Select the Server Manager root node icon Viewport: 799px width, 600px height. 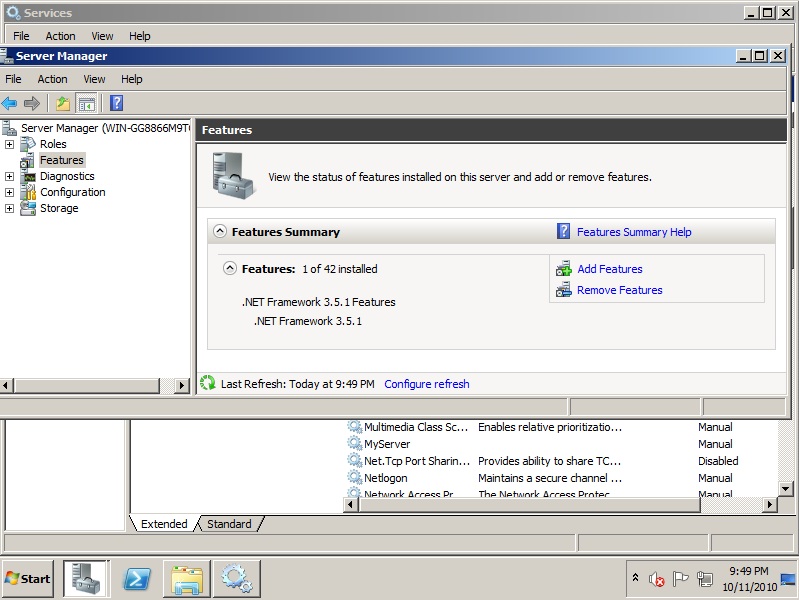pyautogui.click(x=9, y=127)
